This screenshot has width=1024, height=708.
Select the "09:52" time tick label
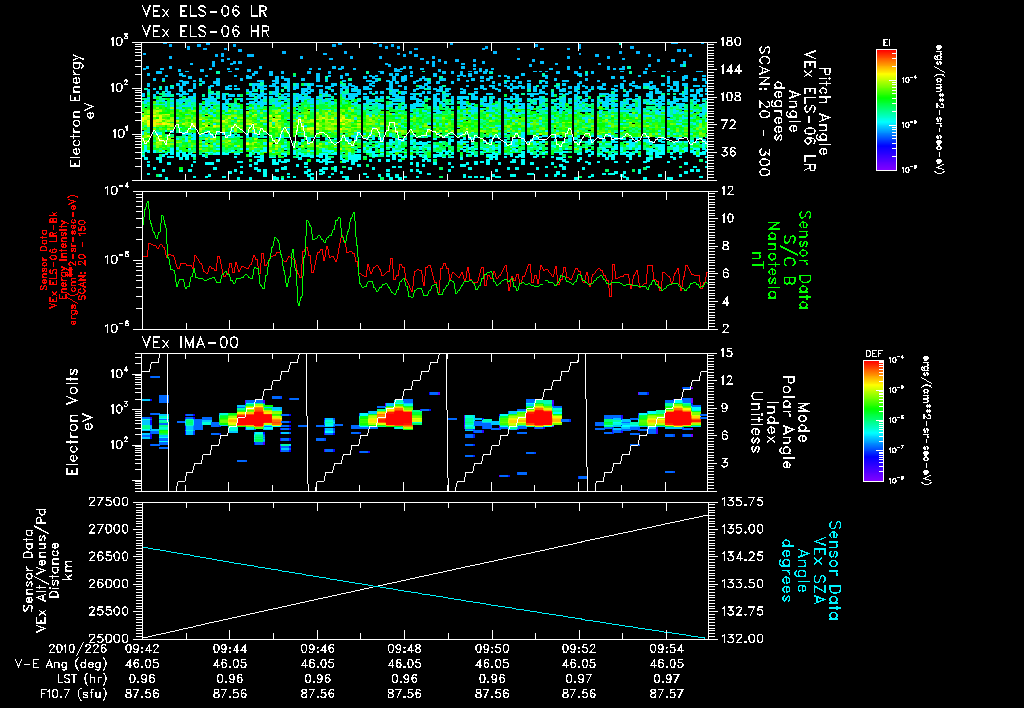pyautogui.click(x=579, y=649)
